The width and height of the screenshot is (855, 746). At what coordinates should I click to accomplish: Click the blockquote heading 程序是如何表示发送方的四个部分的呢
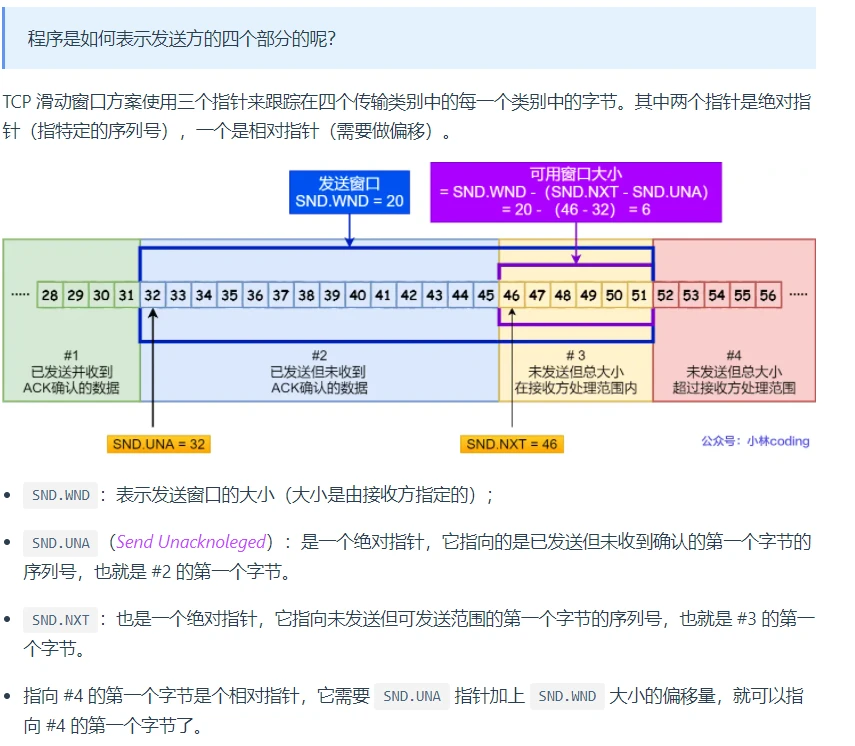click(182, 39)
